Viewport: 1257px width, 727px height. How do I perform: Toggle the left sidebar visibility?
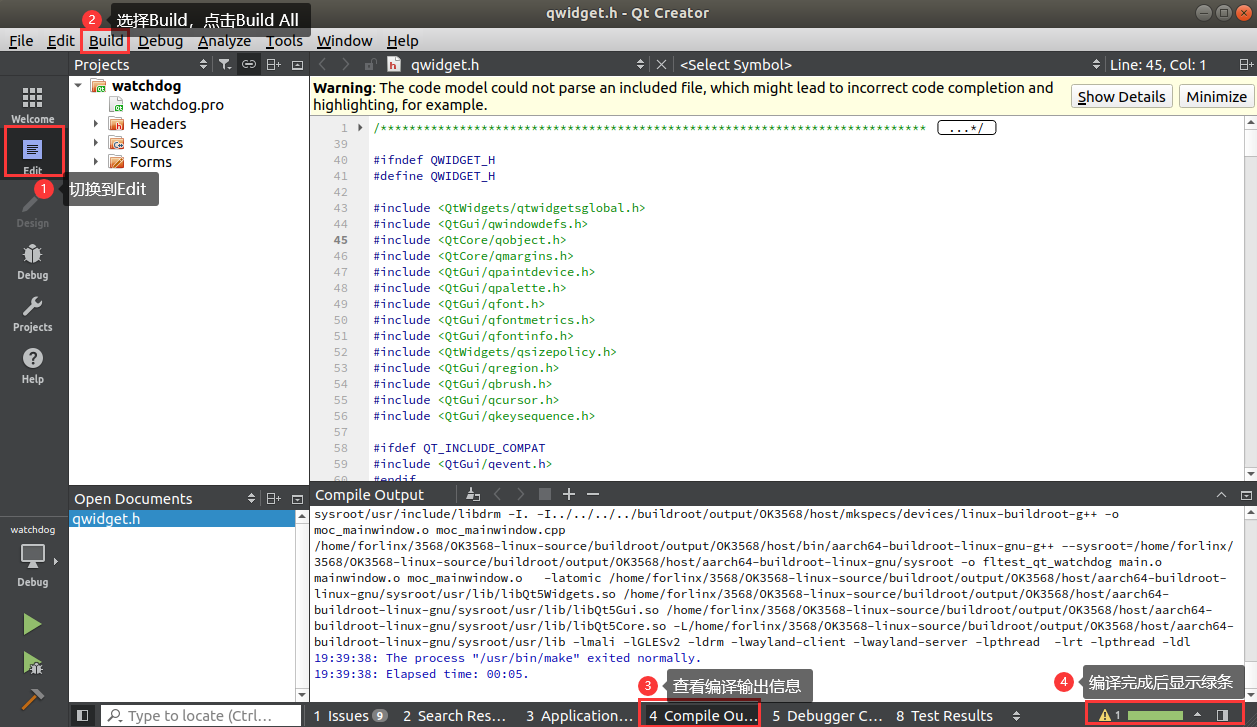(x=83, y=716)
